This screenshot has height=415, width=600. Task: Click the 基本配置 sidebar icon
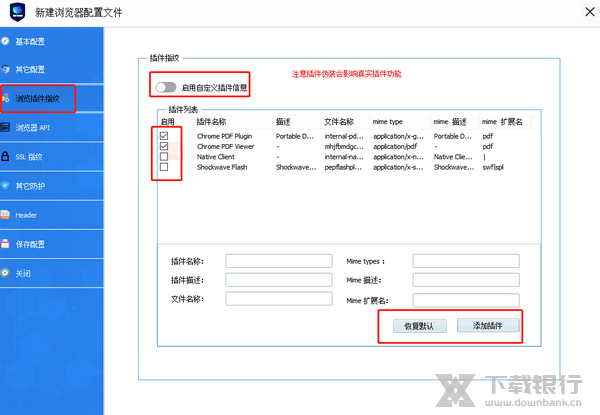[5, 41]
